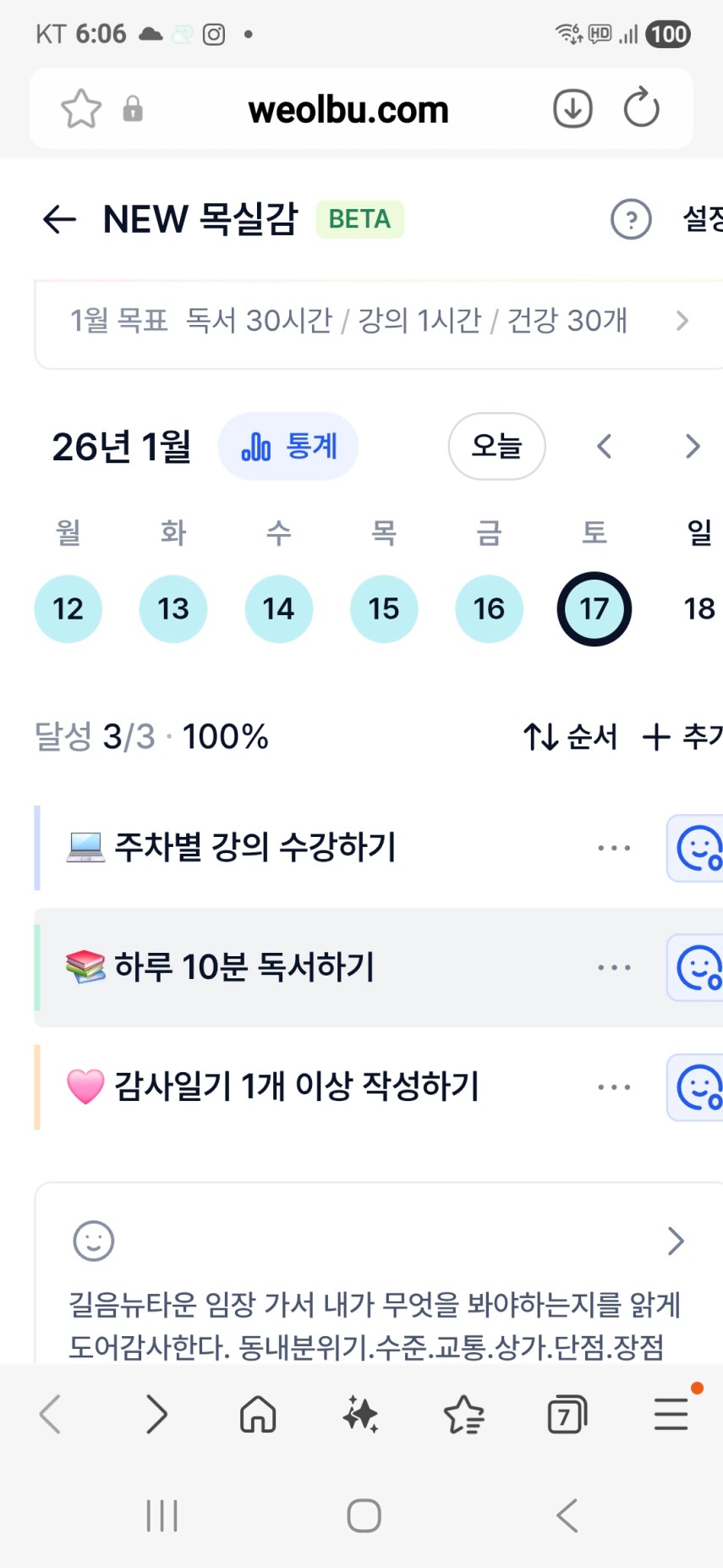The width and height of the screenshot is (723, 1568).
Task: Open the help question mark icon
Action: (x=631, y=220)
